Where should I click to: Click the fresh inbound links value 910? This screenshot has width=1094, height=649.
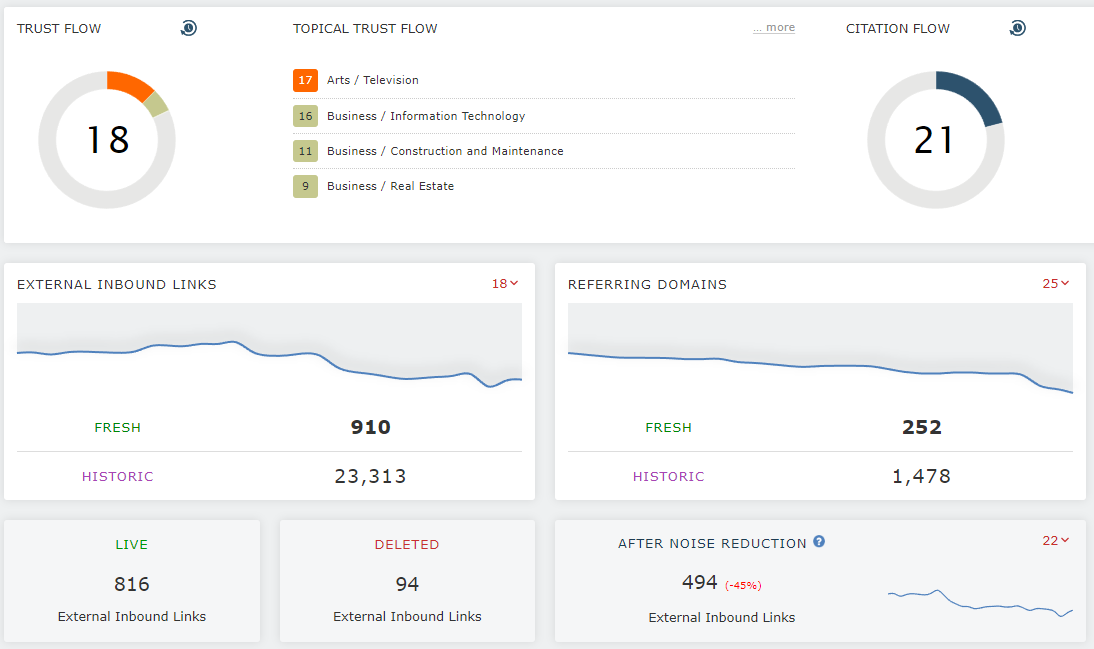coord(370,427)
